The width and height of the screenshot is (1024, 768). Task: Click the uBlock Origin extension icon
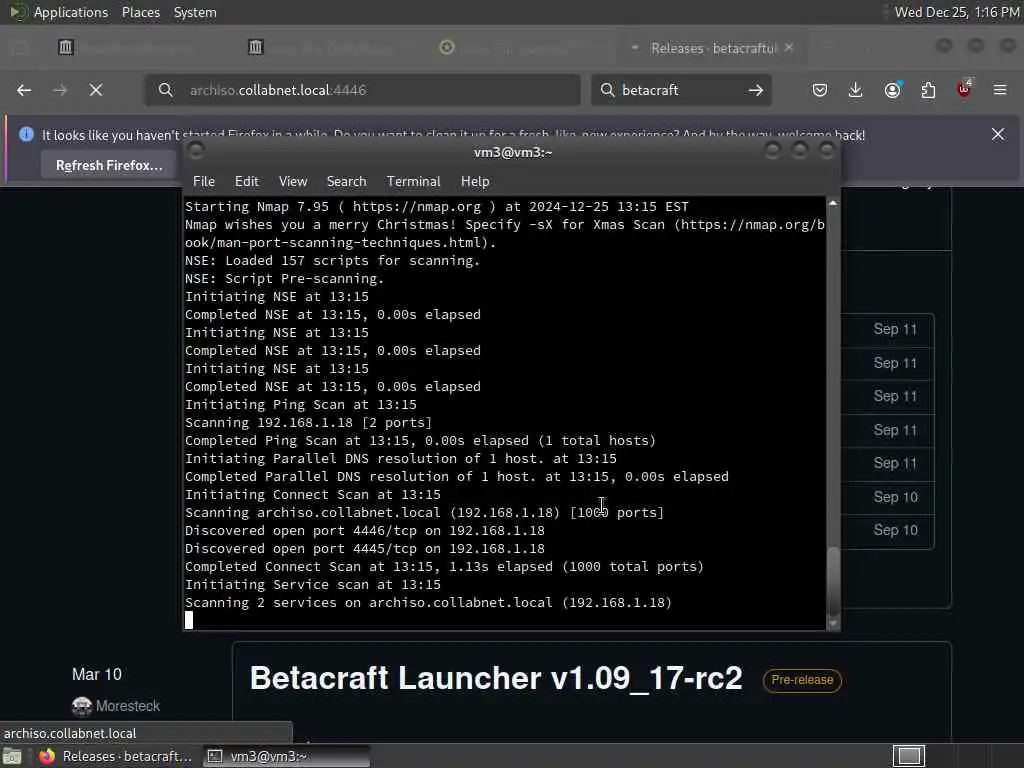(x=964, y=89)
